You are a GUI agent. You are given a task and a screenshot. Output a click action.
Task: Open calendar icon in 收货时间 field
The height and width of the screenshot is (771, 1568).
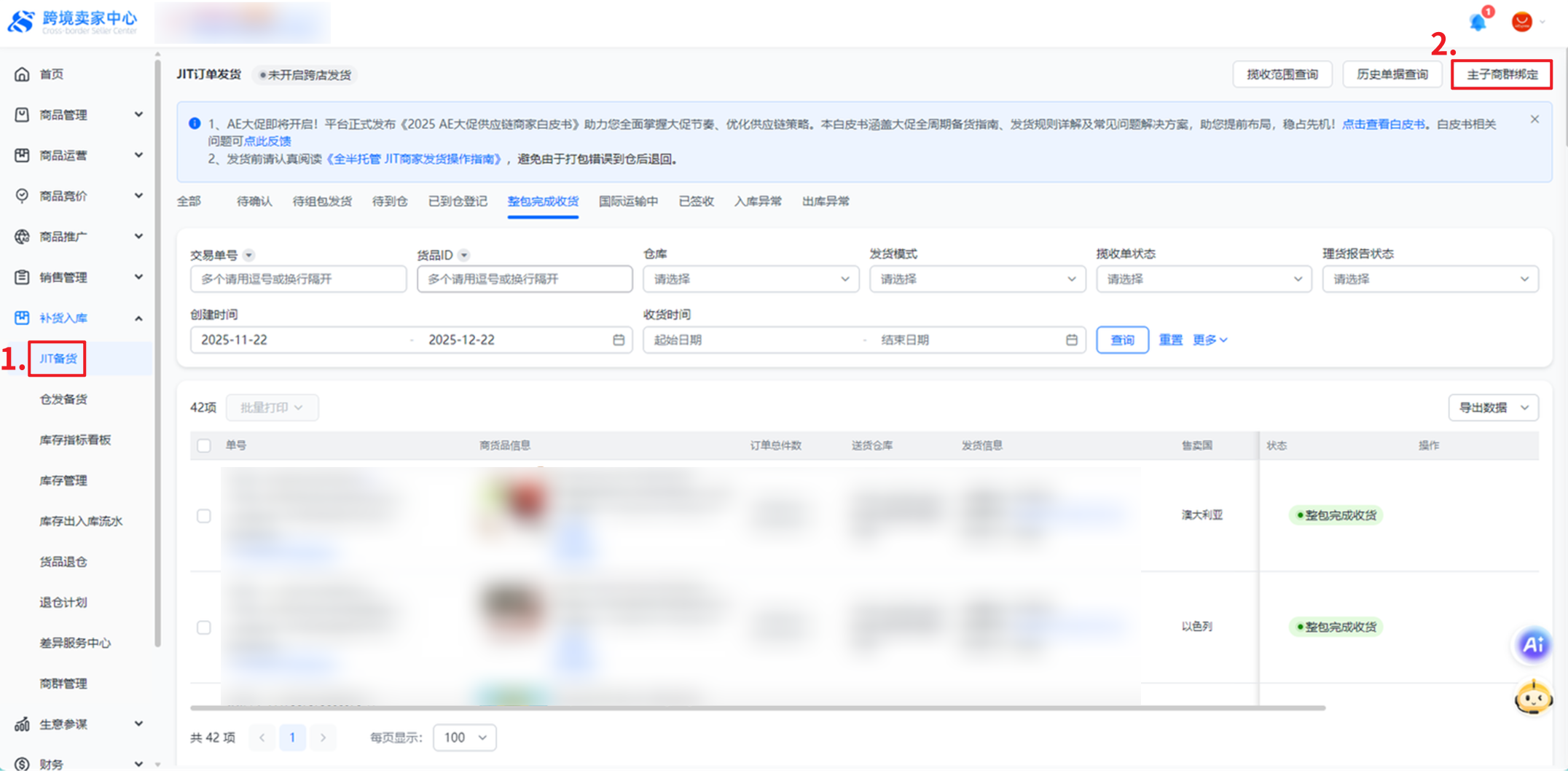(x=1071, y=340)
